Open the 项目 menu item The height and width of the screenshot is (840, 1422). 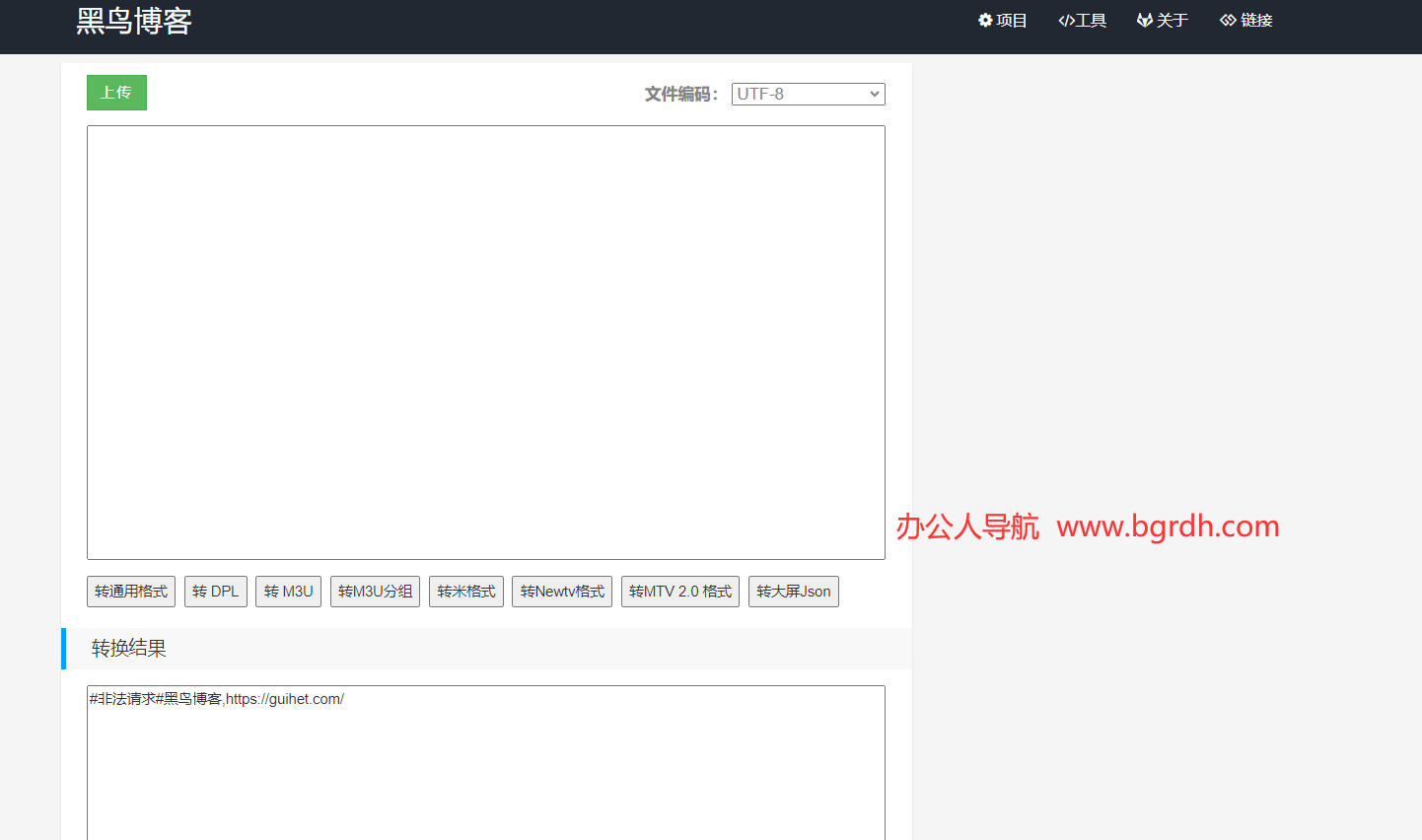click(x=1011, y=21)
